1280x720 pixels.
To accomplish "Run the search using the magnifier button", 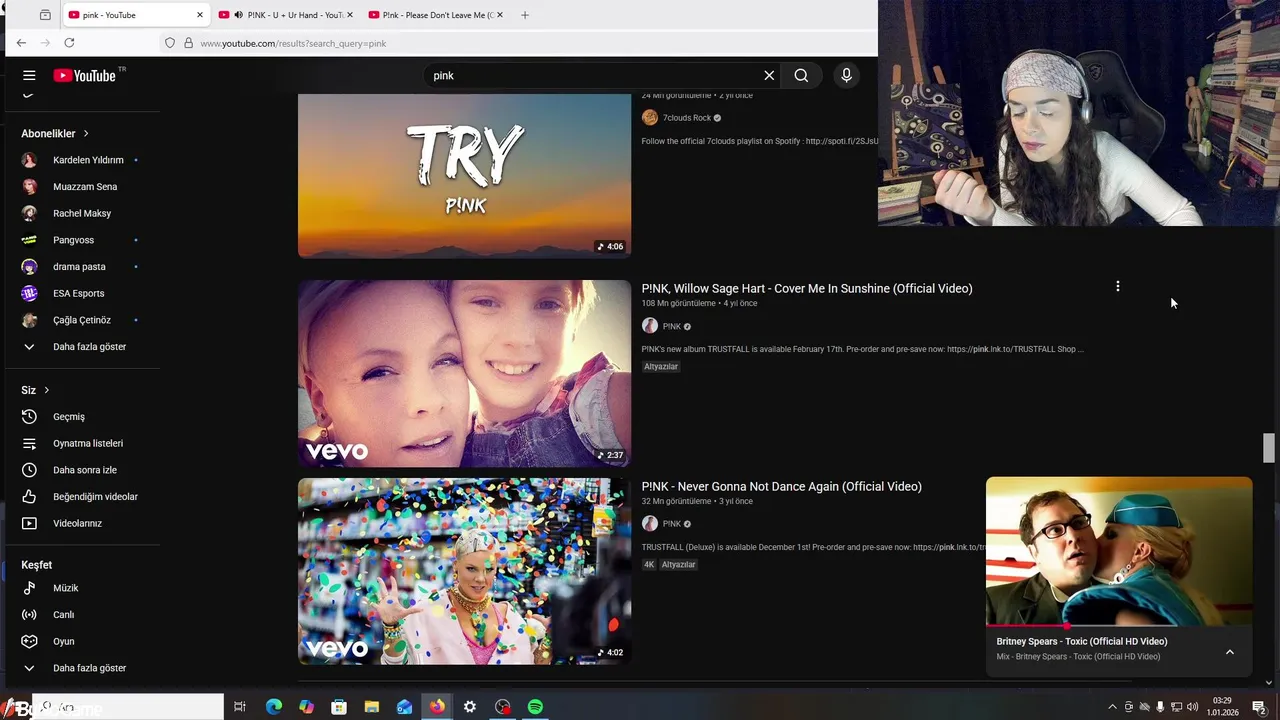I will [801, 75].
